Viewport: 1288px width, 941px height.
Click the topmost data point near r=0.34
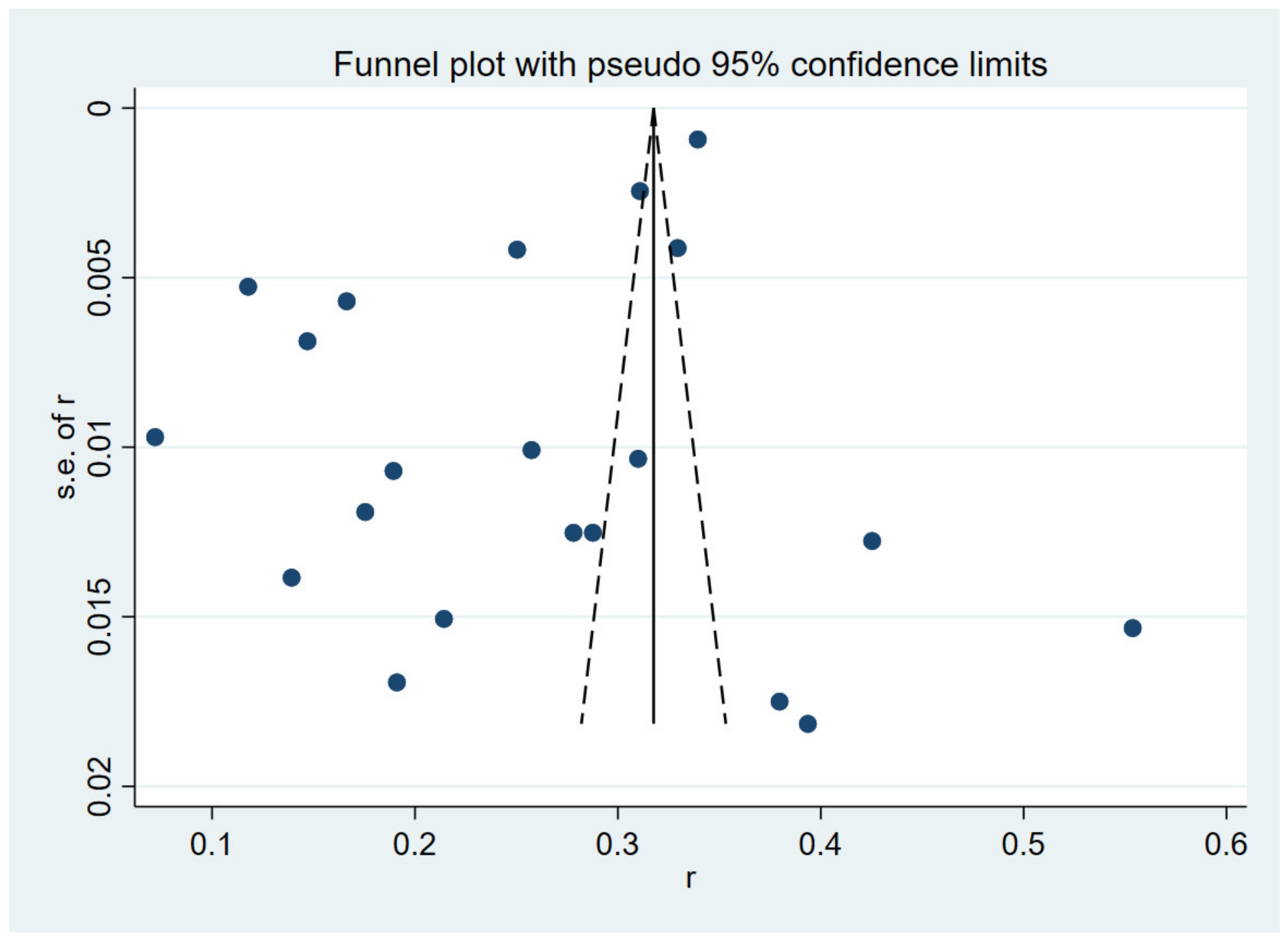point(697,139)
